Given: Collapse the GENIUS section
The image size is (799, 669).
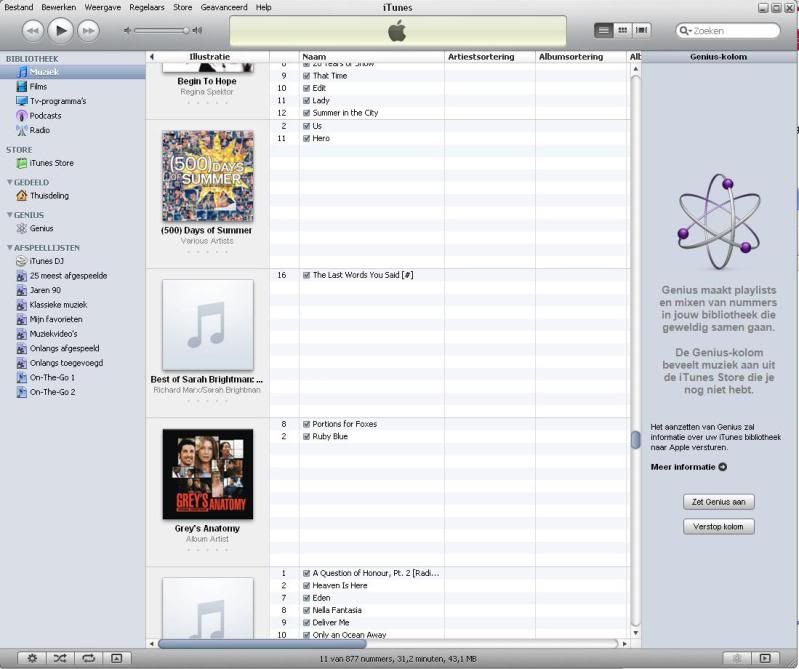Looking at the screenshot, I should (10, 215).
